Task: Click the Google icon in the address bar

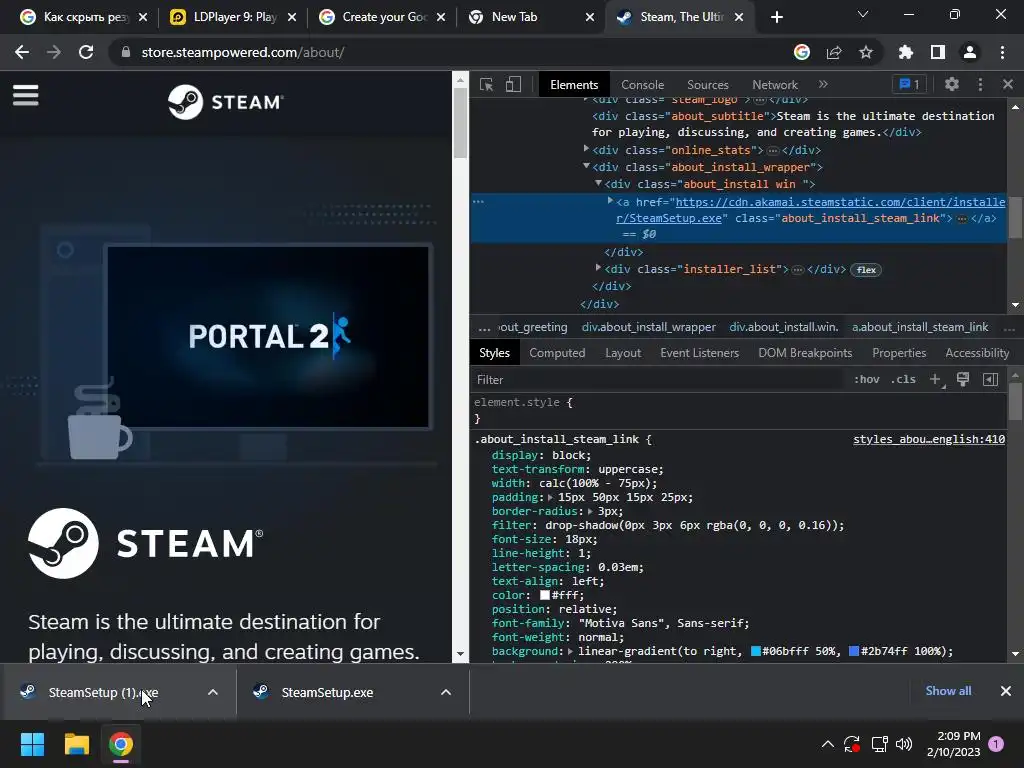Action: pos(802,52)
